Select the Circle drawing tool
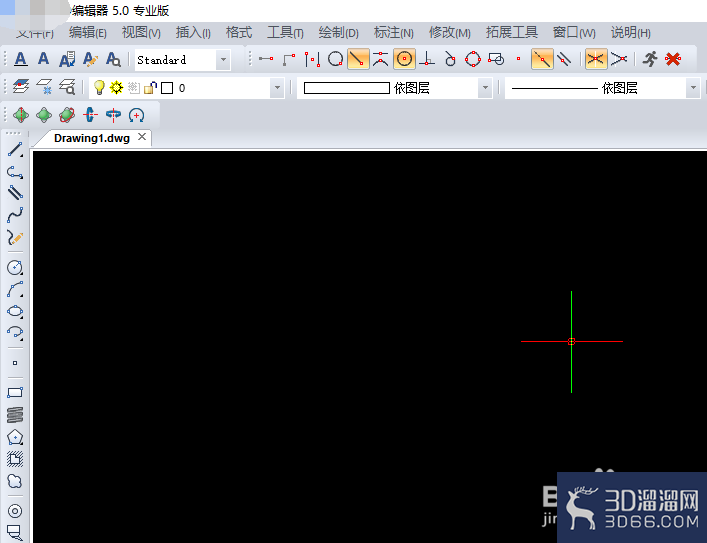Screen dimensions: 707x543 (15, 267)
